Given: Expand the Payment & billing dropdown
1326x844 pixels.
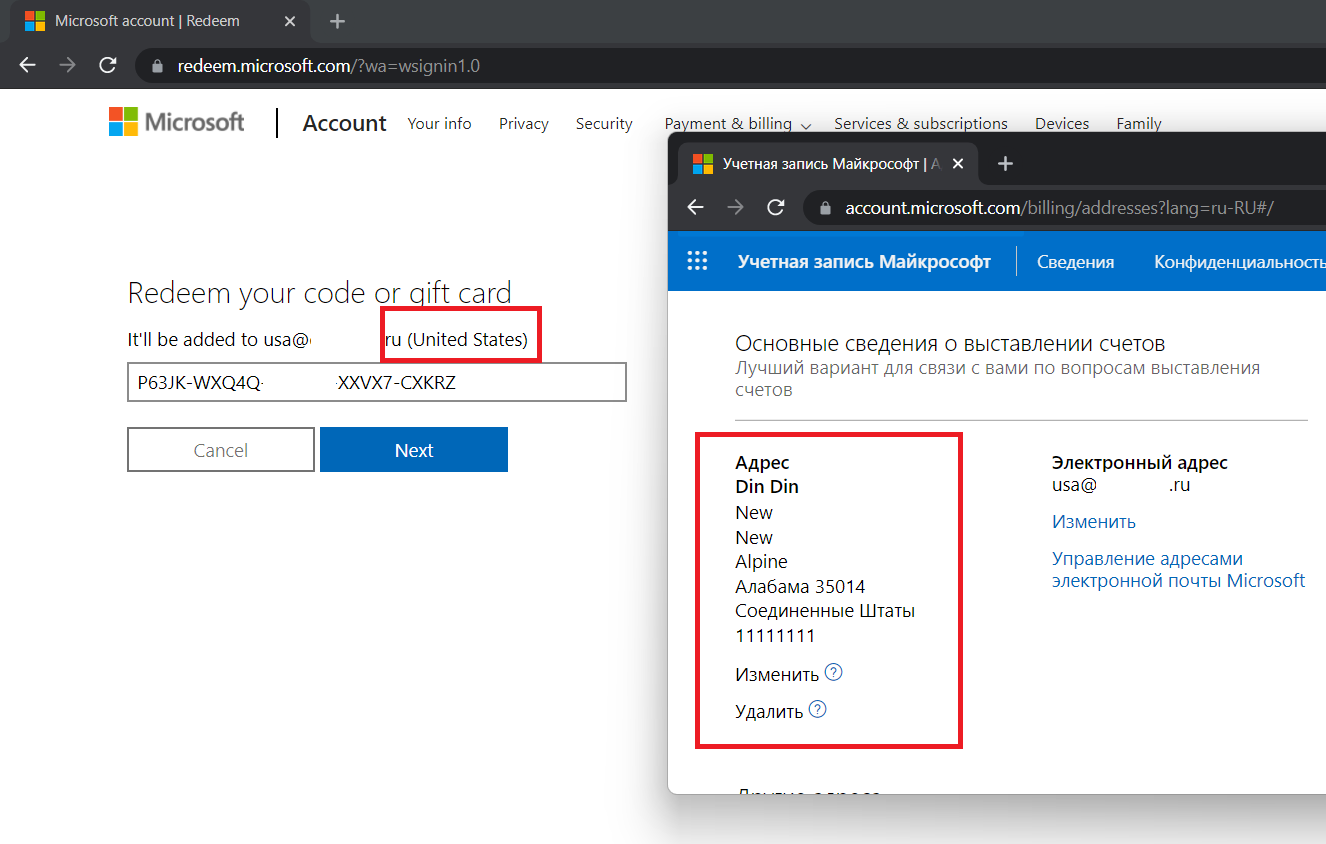Looking at the screenshot, I should point(738,123).
